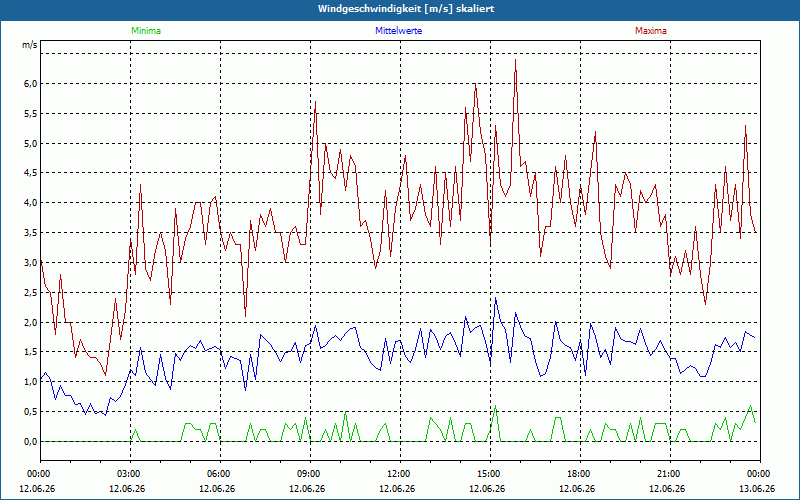Image resolution: width=800 pixels, height=500 pixels.
Task: Click the blue Mittelwerte peak just after 15:00
Action: coord(495,298)
